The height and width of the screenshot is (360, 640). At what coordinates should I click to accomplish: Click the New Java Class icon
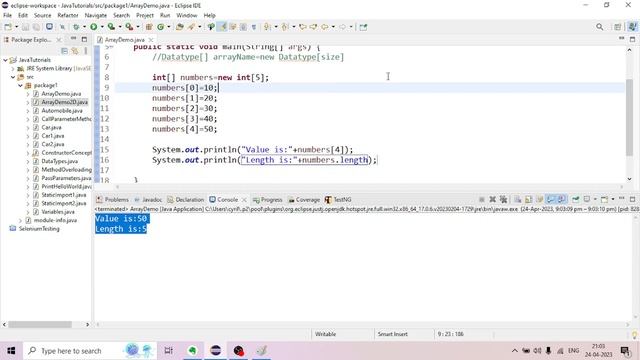coord(160,27)
